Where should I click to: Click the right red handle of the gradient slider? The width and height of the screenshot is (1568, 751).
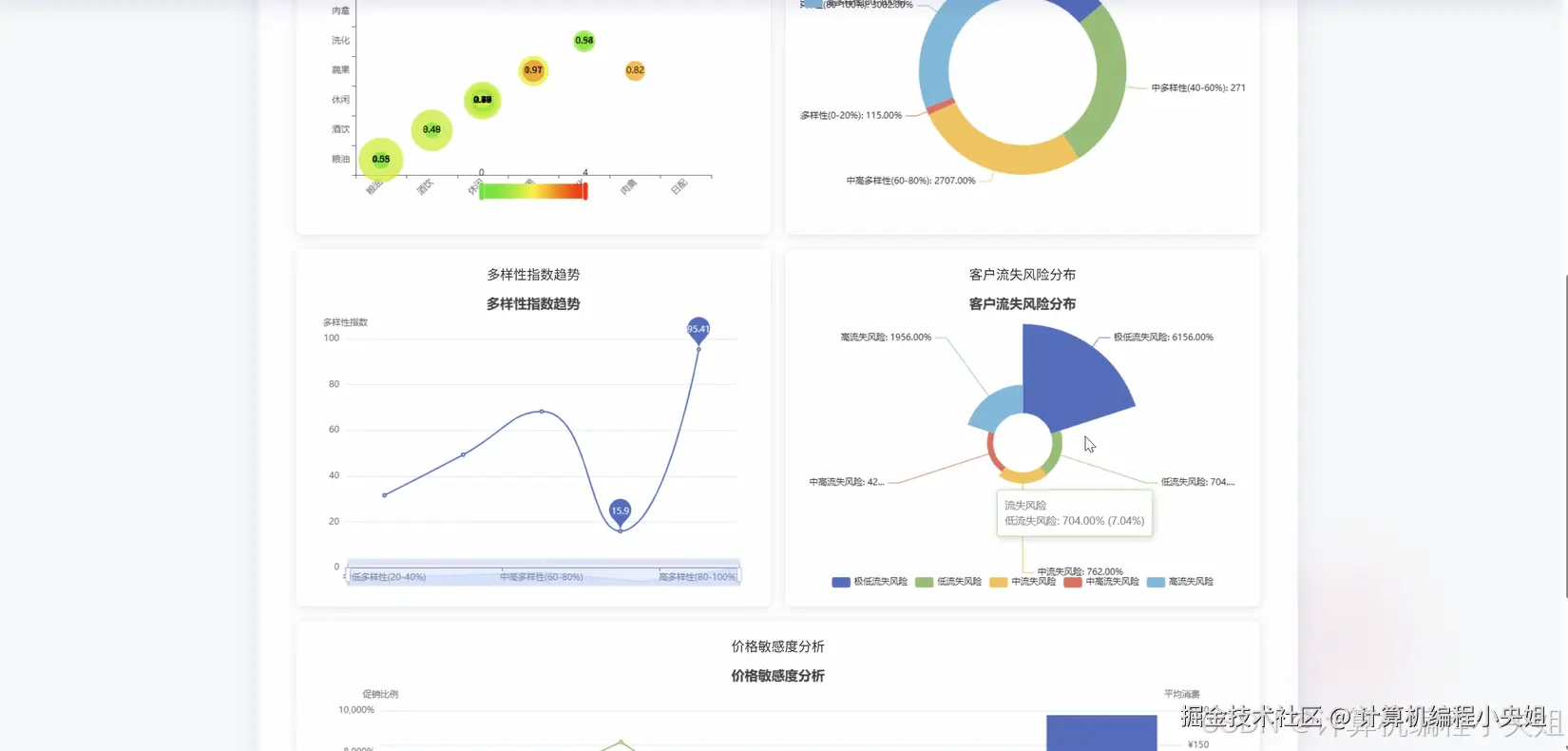point(585,191)
